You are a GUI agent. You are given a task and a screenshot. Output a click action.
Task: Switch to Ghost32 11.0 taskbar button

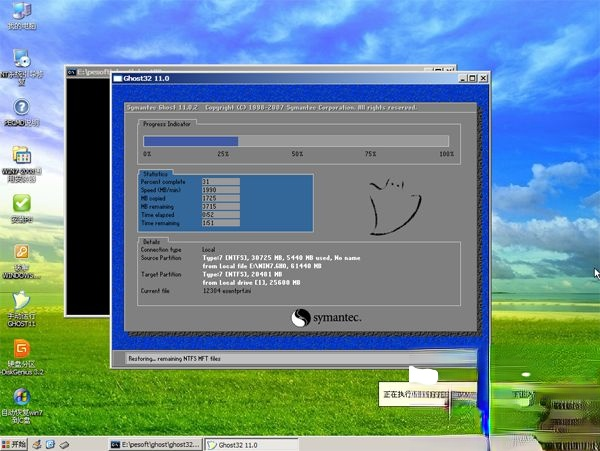[x=251, y=445]
